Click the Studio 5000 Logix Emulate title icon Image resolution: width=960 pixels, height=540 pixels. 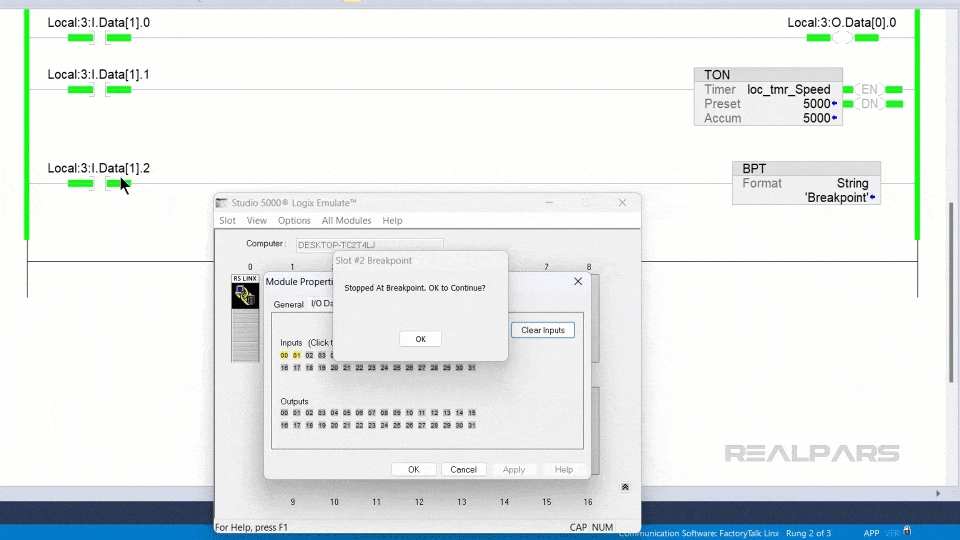coord(221,203)
